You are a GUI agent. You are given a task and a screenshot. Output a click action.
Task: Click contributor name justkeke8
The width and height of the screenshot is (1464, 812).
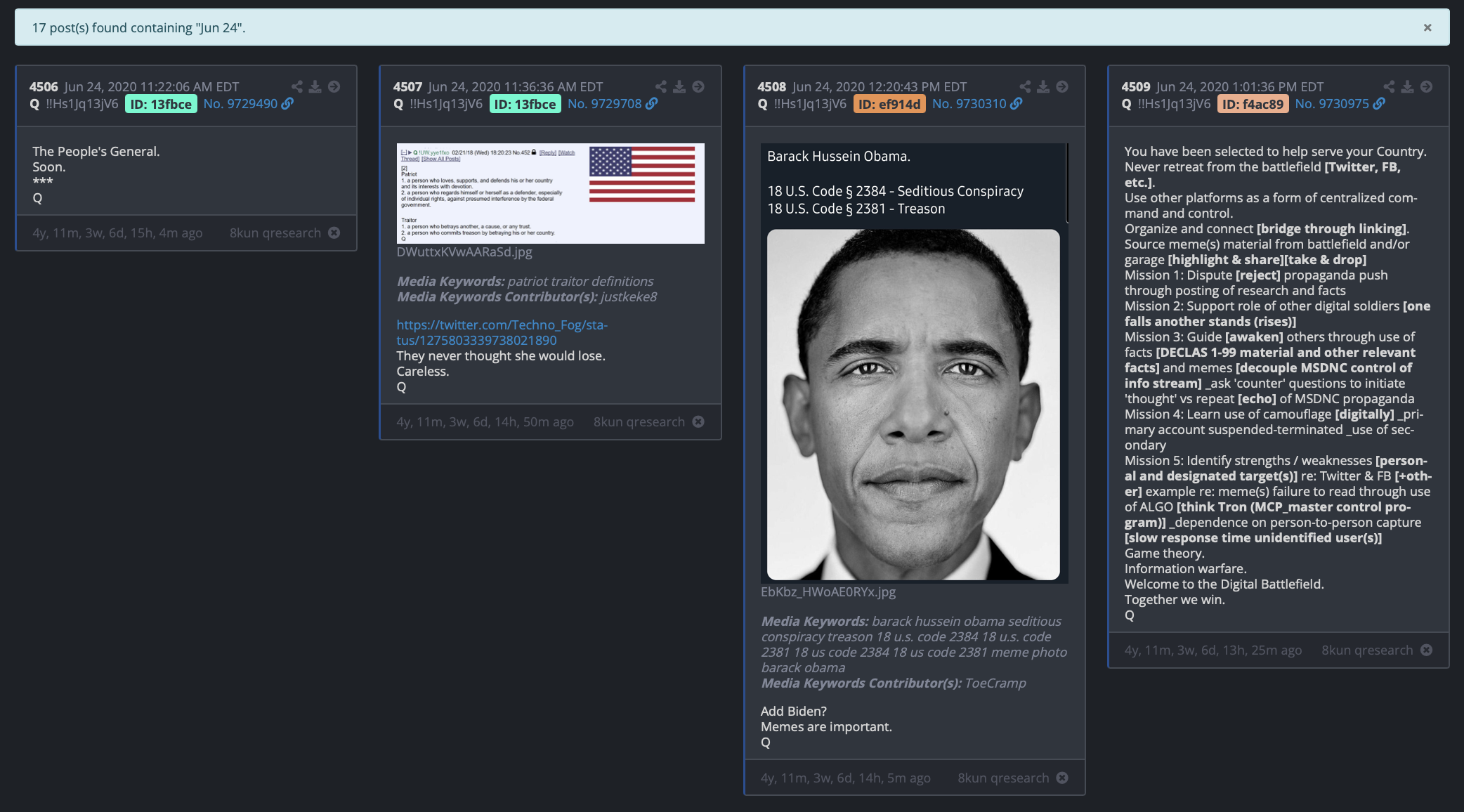[629, 296]
